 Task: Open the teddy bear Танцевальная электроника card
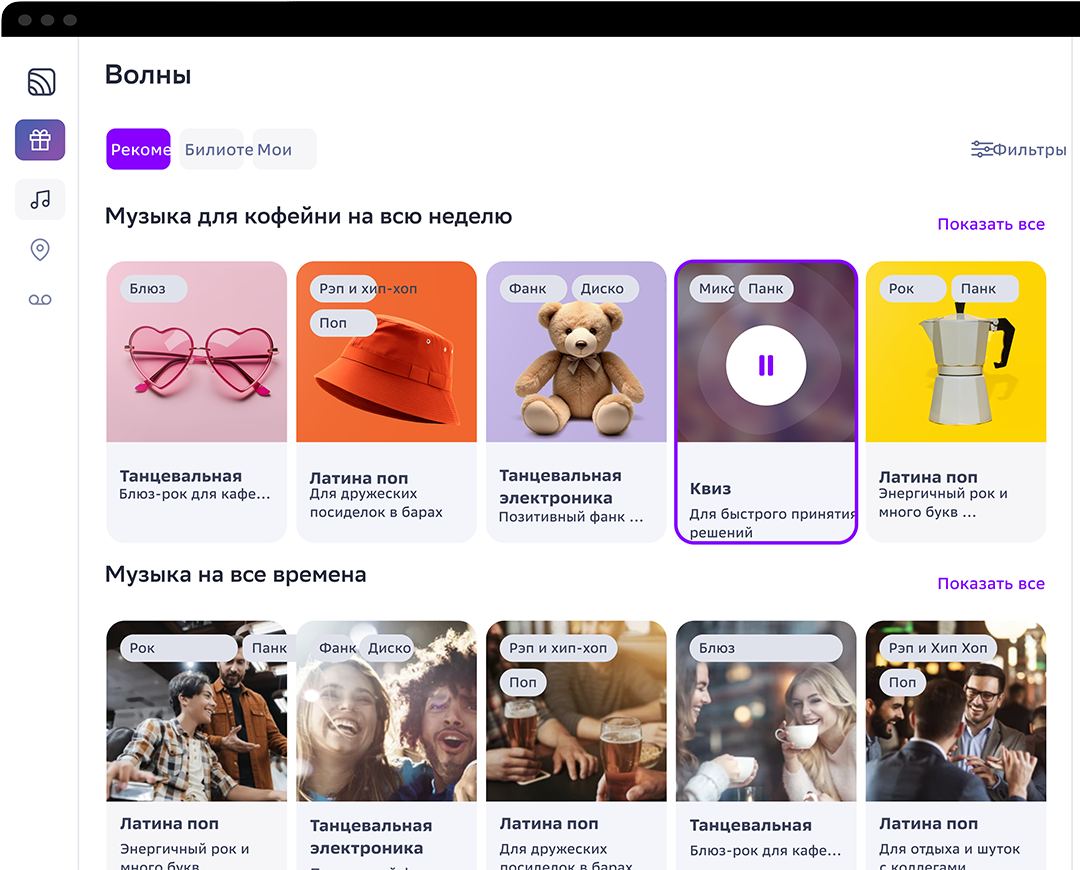(x=576, y=402)
